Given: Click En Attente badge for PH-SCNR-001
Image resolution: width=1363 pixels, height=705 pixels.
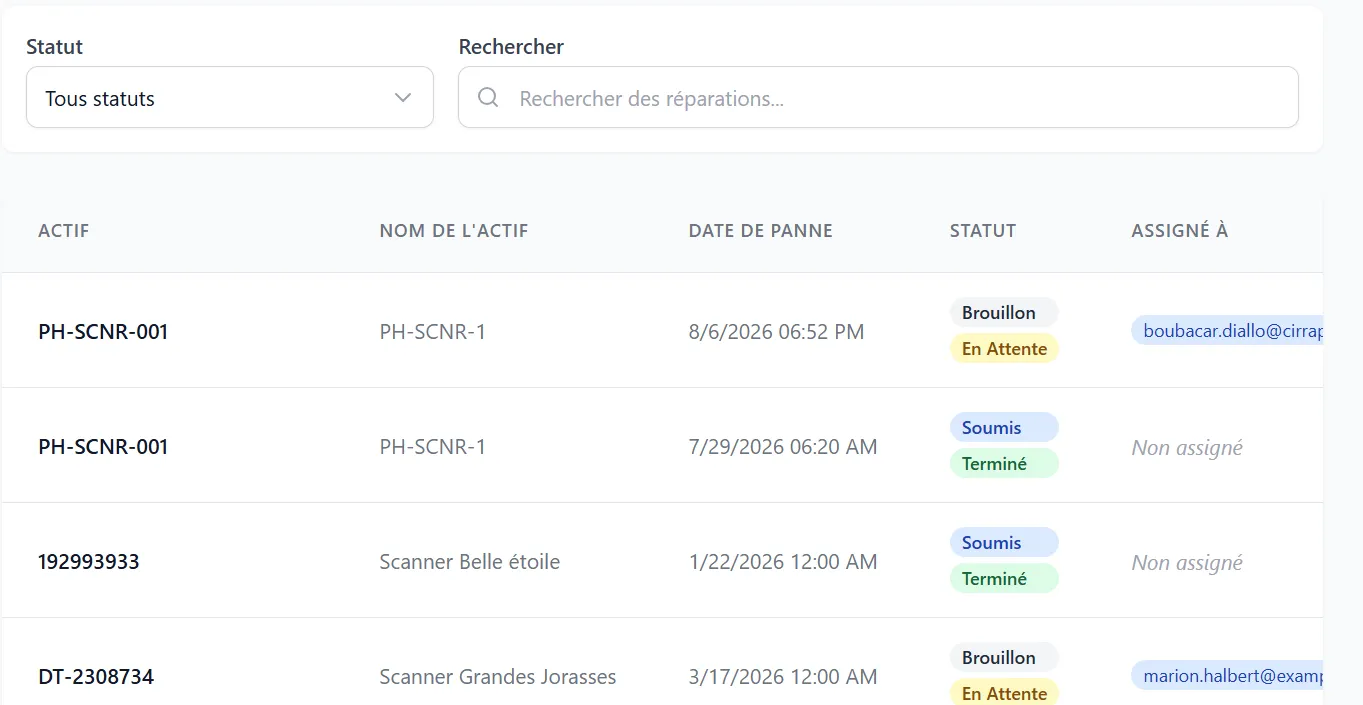Looking at the screenshot, I should pos(1004,349).
